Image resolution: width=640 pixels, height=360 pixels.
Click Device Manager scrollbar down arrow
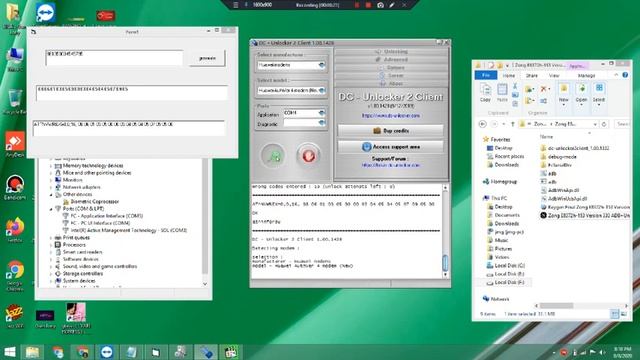[205, 284]
